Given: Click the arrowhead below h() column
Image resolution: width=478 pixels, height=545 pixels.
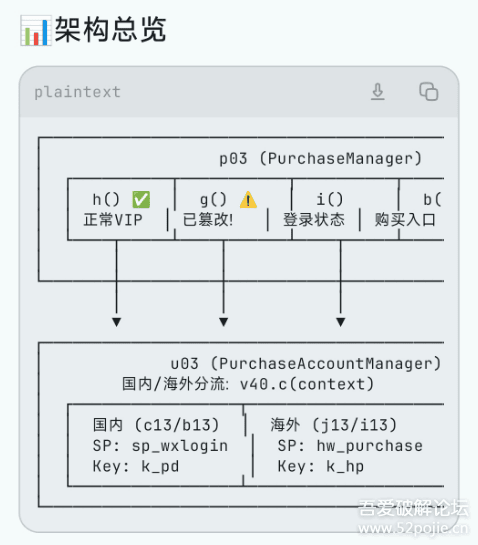Looking at the screenshot, I should (116, 322).
